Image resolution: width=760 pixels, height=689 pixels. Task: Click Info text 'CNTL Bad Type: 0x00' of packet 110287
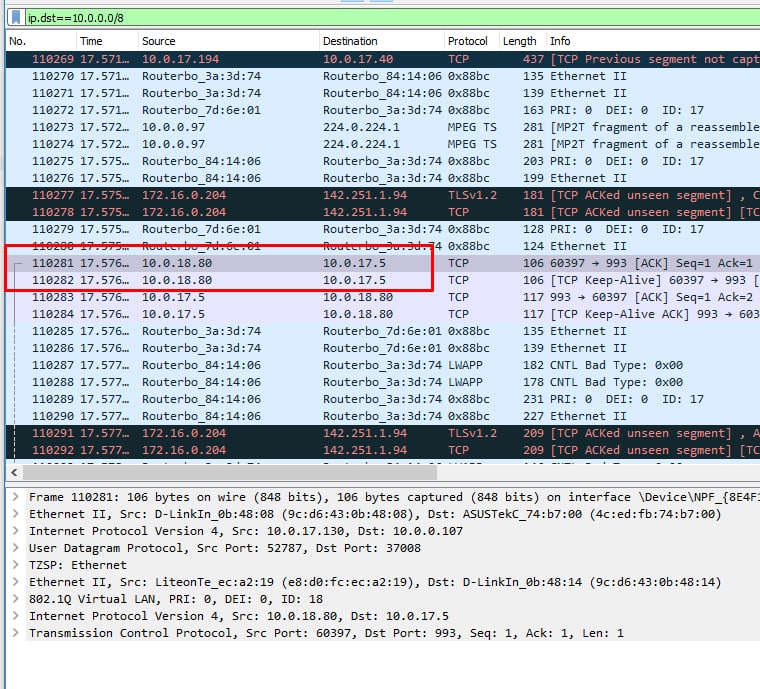(616, 365)
